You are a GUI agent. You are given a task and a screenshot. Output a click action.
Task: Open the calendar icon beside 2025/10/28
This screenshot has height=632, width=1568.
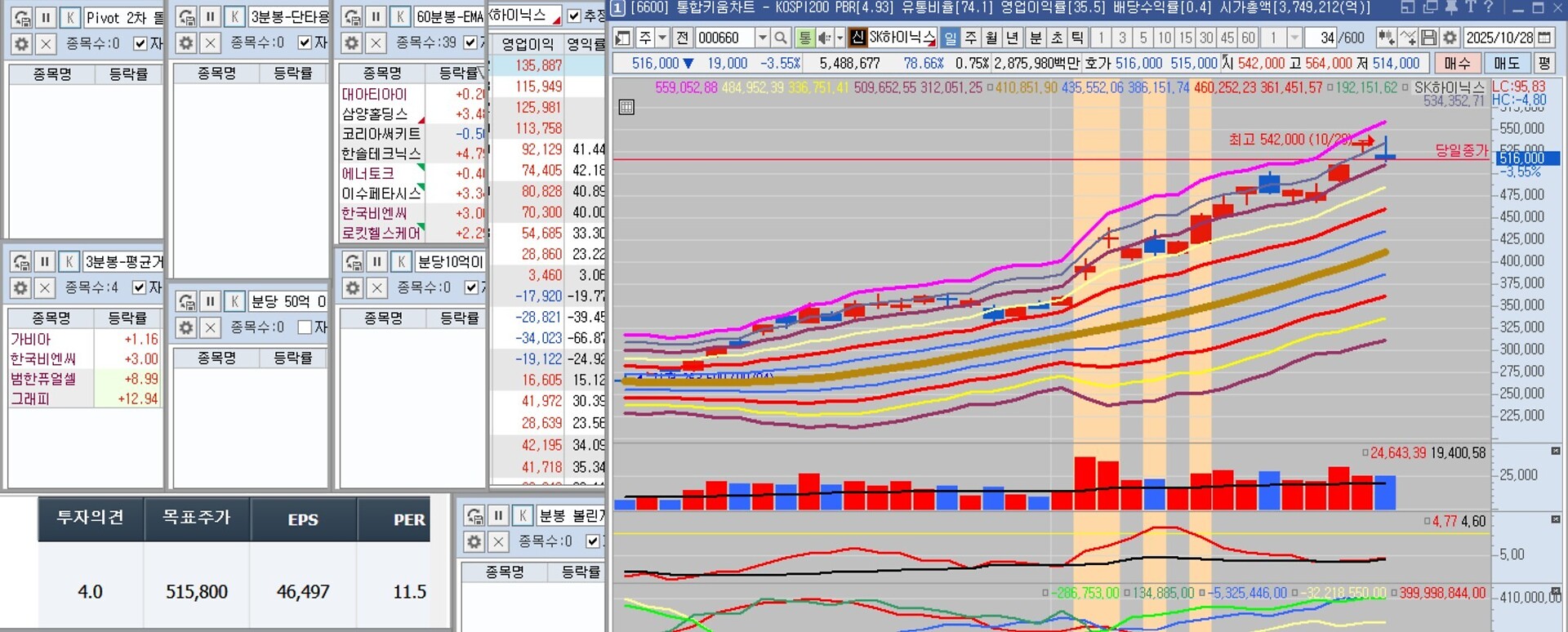coord(1543,38)
